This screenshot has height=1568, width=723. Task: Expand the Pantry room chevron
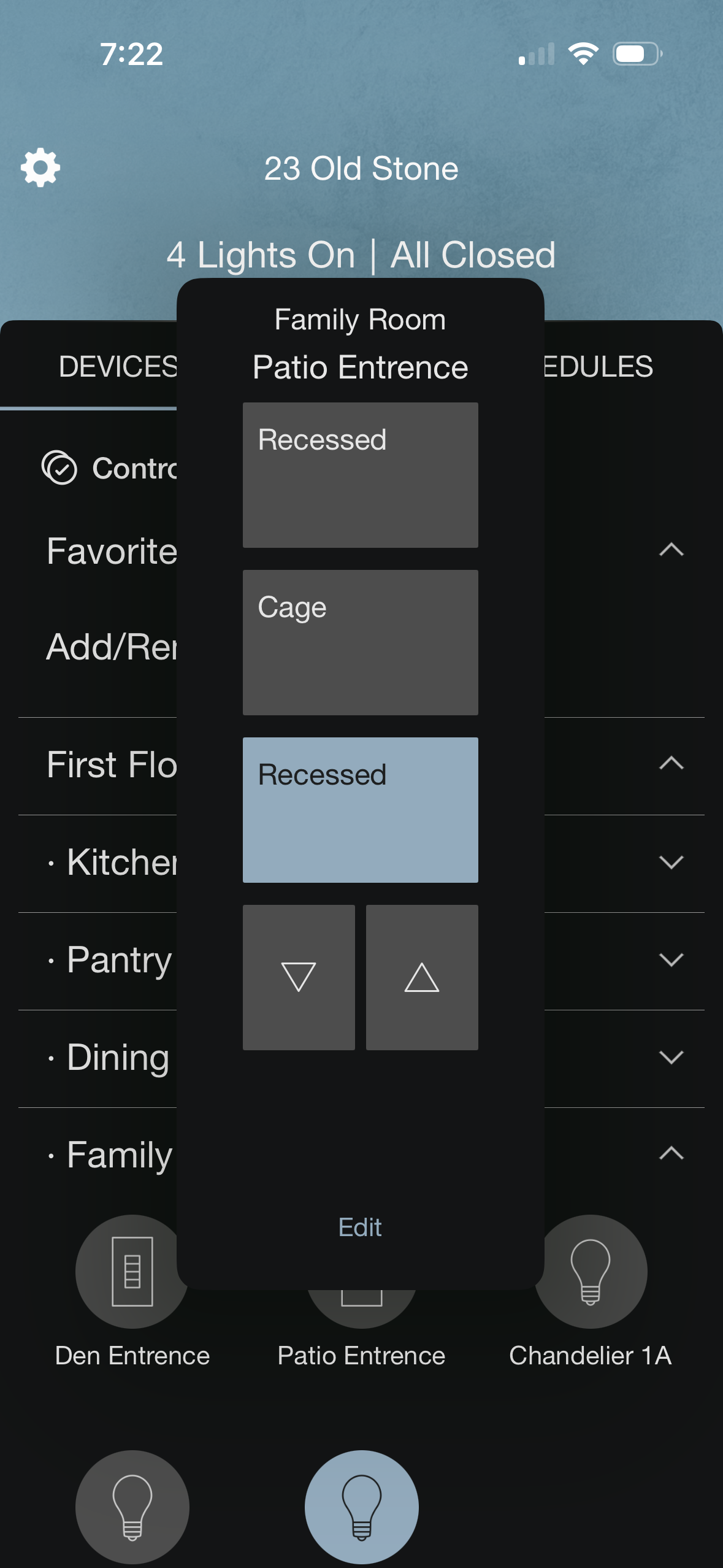coord(671,960)
